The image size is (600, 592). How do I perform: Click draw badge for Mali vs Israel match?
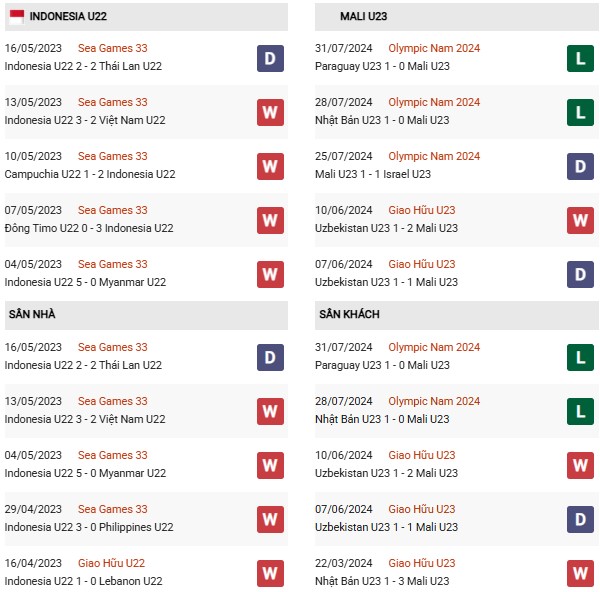pyautogui.click(x=580, y=166)
